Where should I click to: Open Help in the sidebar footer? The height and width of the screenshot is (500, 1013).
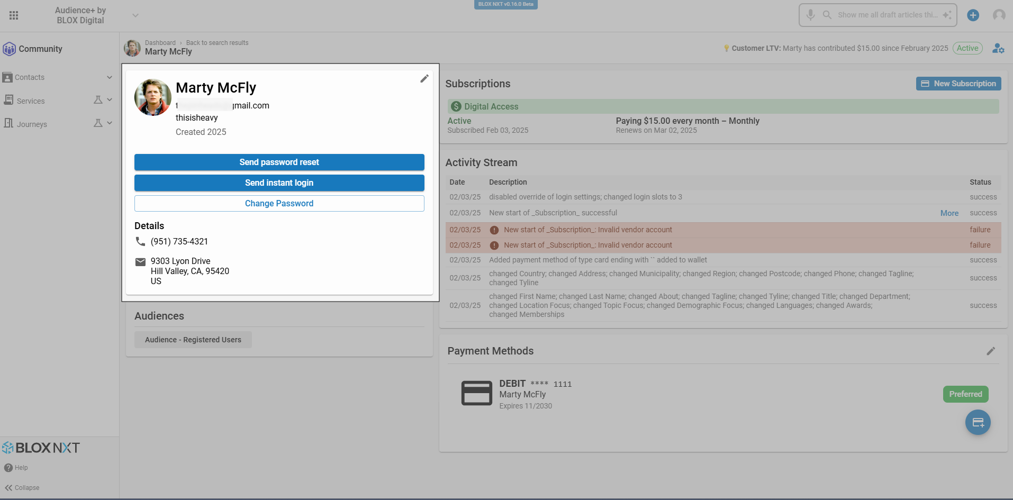(x=16, y=468)
